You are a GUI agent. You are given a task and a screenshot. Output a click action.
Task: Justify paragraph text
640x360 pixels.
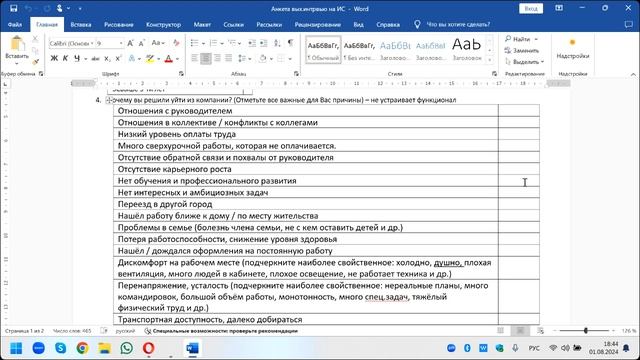coord(229,58)
